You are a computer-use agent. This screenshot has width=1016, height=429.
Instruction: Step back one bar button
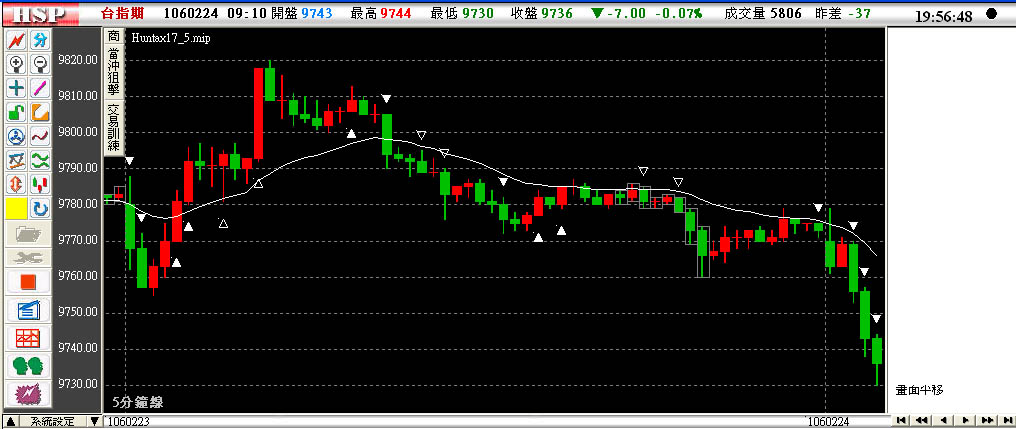pyautogui.click(x=942, y=421)
